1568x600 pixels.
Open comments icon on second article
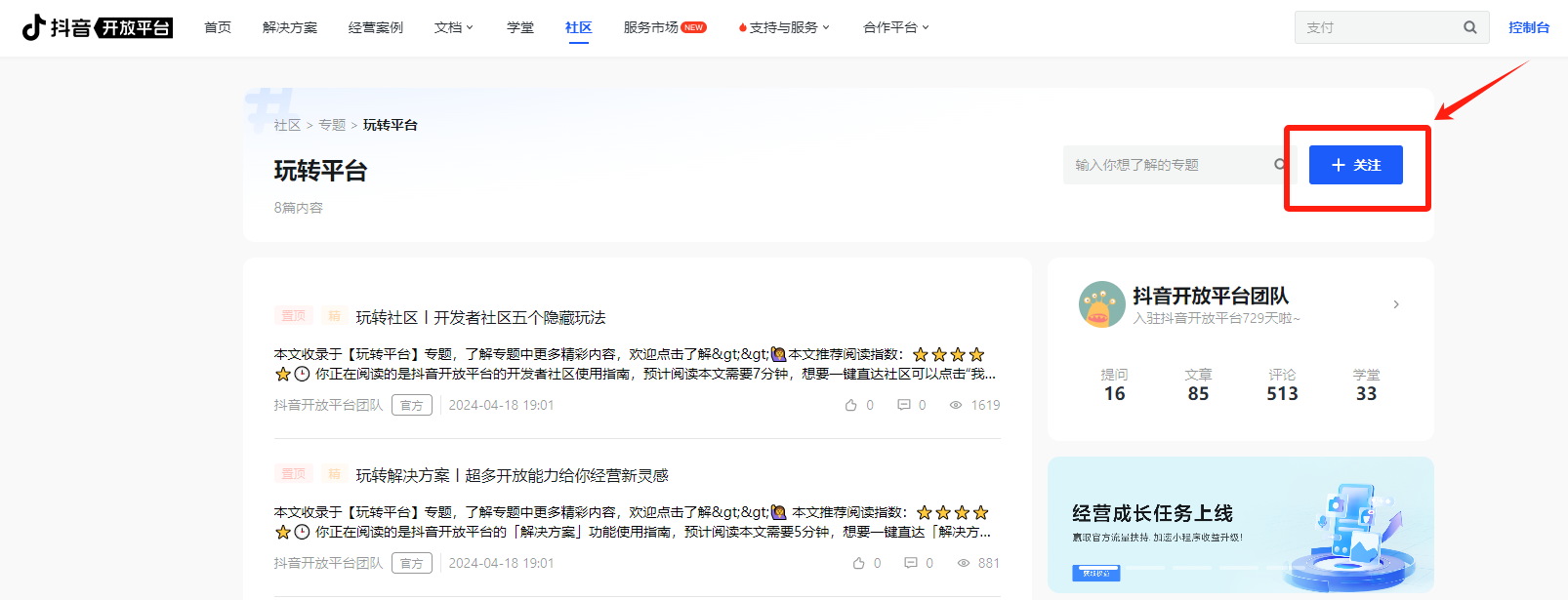click(911, 563)
